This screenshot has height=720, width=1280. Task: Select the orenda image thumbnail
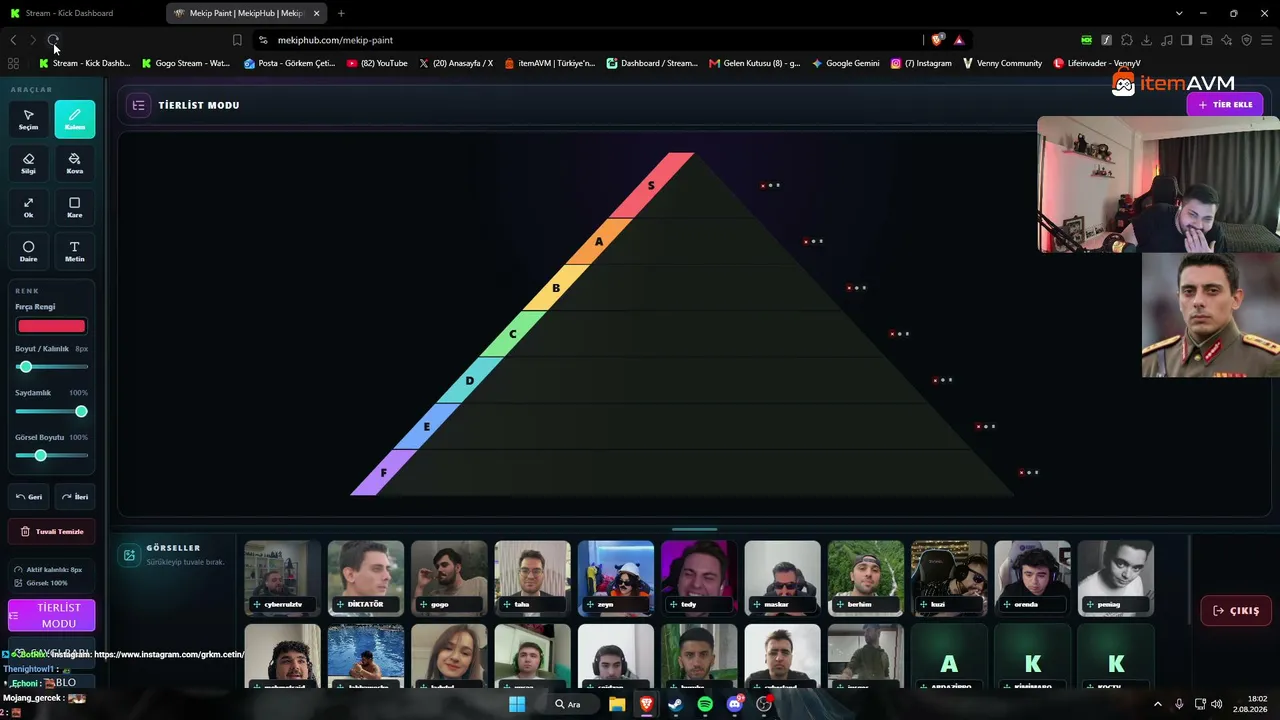1032,578
